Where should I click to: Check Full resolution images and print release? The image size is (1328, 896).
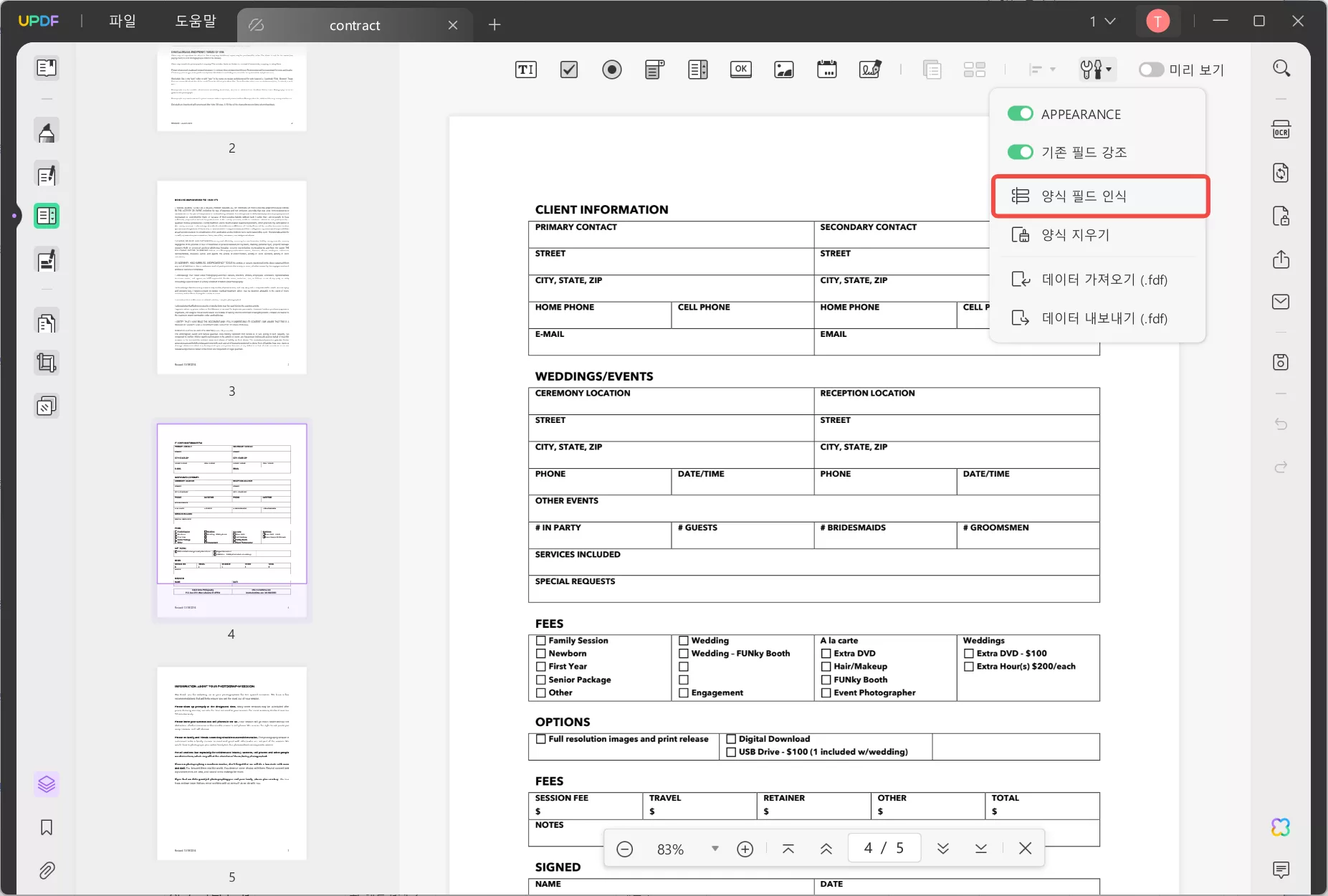pos(541,739)
